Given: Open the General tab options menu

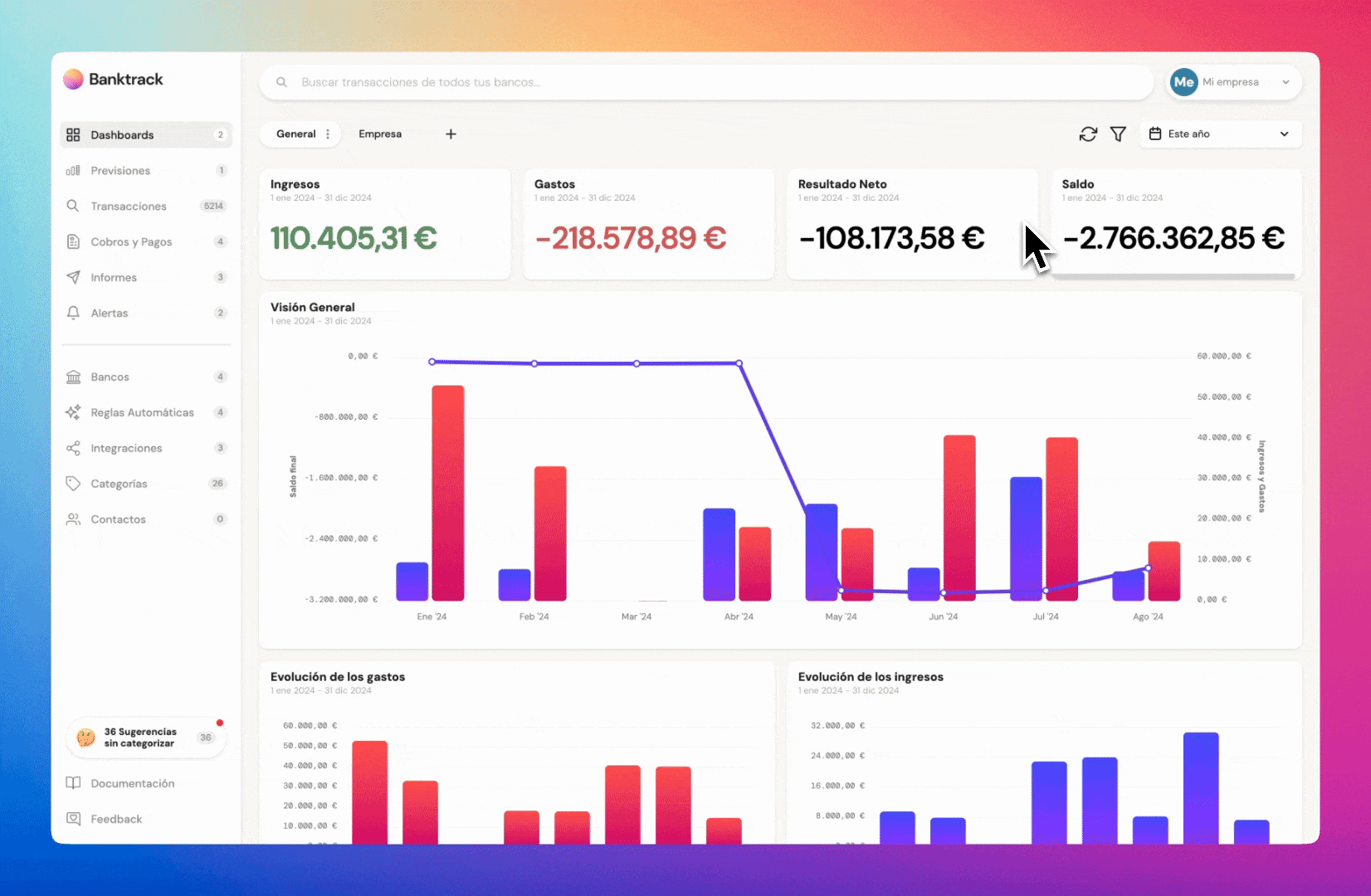Looking at the screenshot, I should [328, 134].
